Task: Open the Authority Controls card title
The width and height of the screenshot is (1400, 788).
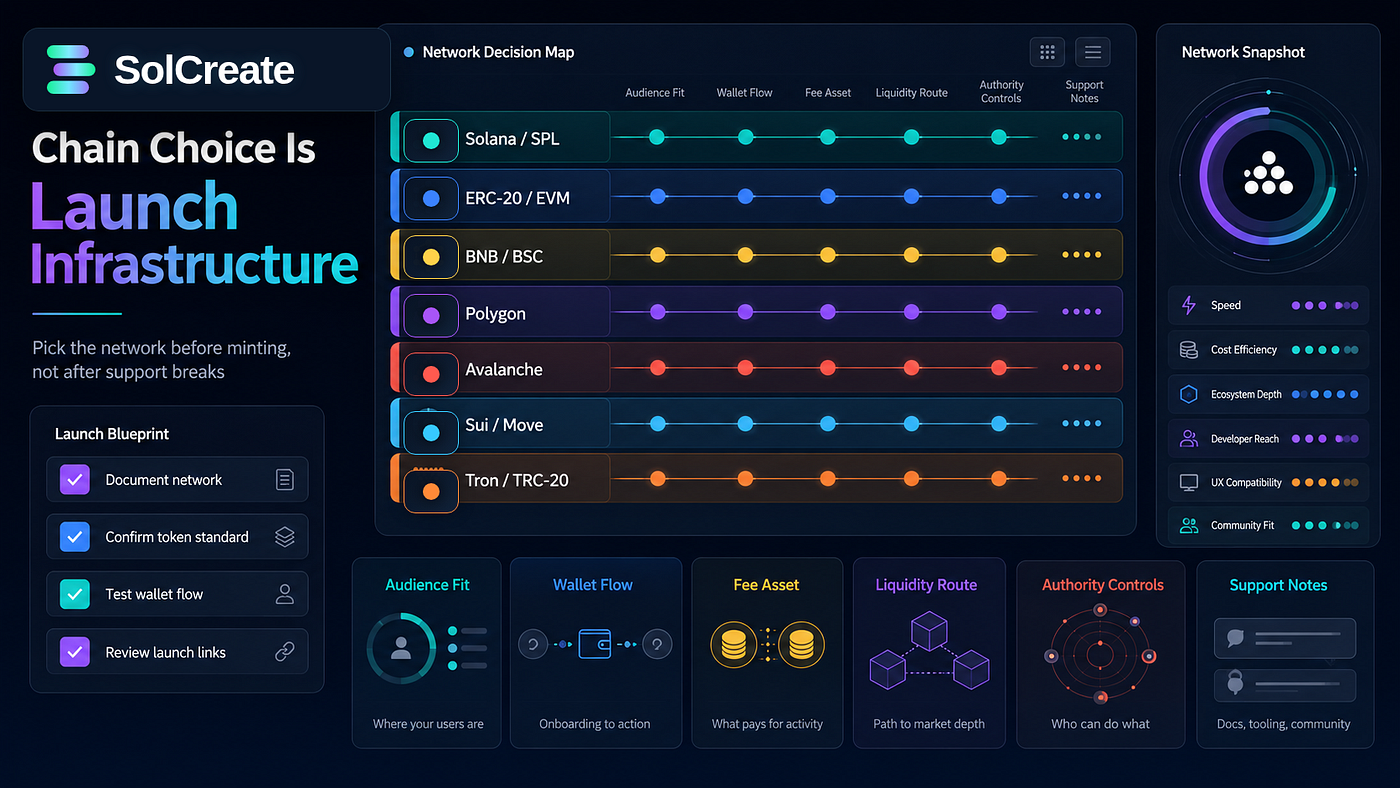Action: [1103, 585]
